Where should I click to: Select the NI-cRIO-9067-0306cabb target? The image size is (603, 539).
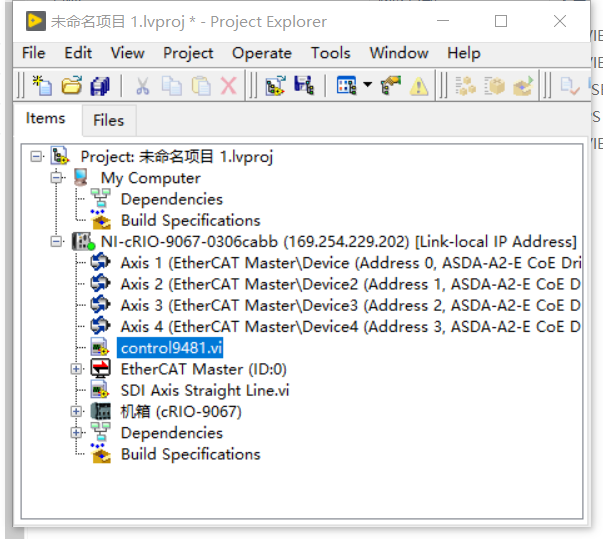(x=339, y=242)
